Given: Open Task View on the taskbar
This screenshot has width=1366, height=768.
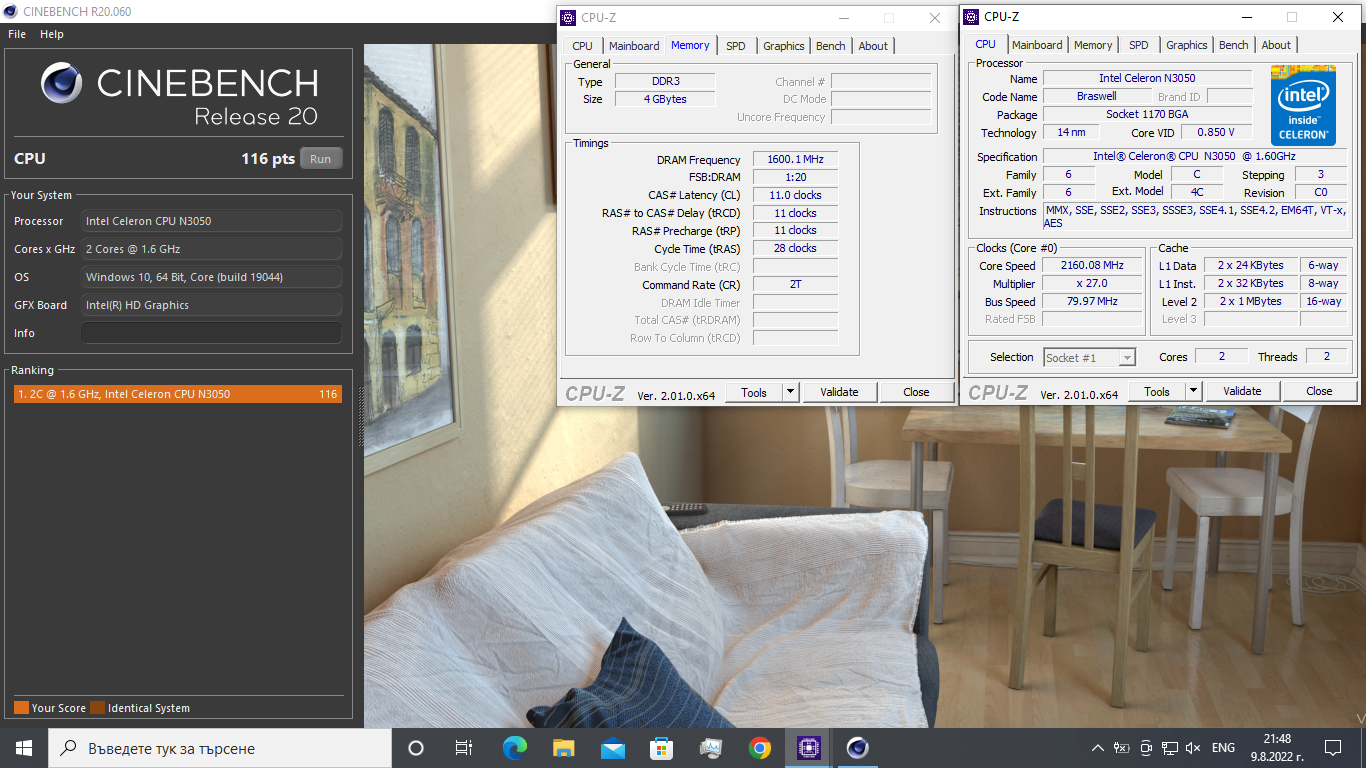Looking at the screenshot, I should 463,748.
